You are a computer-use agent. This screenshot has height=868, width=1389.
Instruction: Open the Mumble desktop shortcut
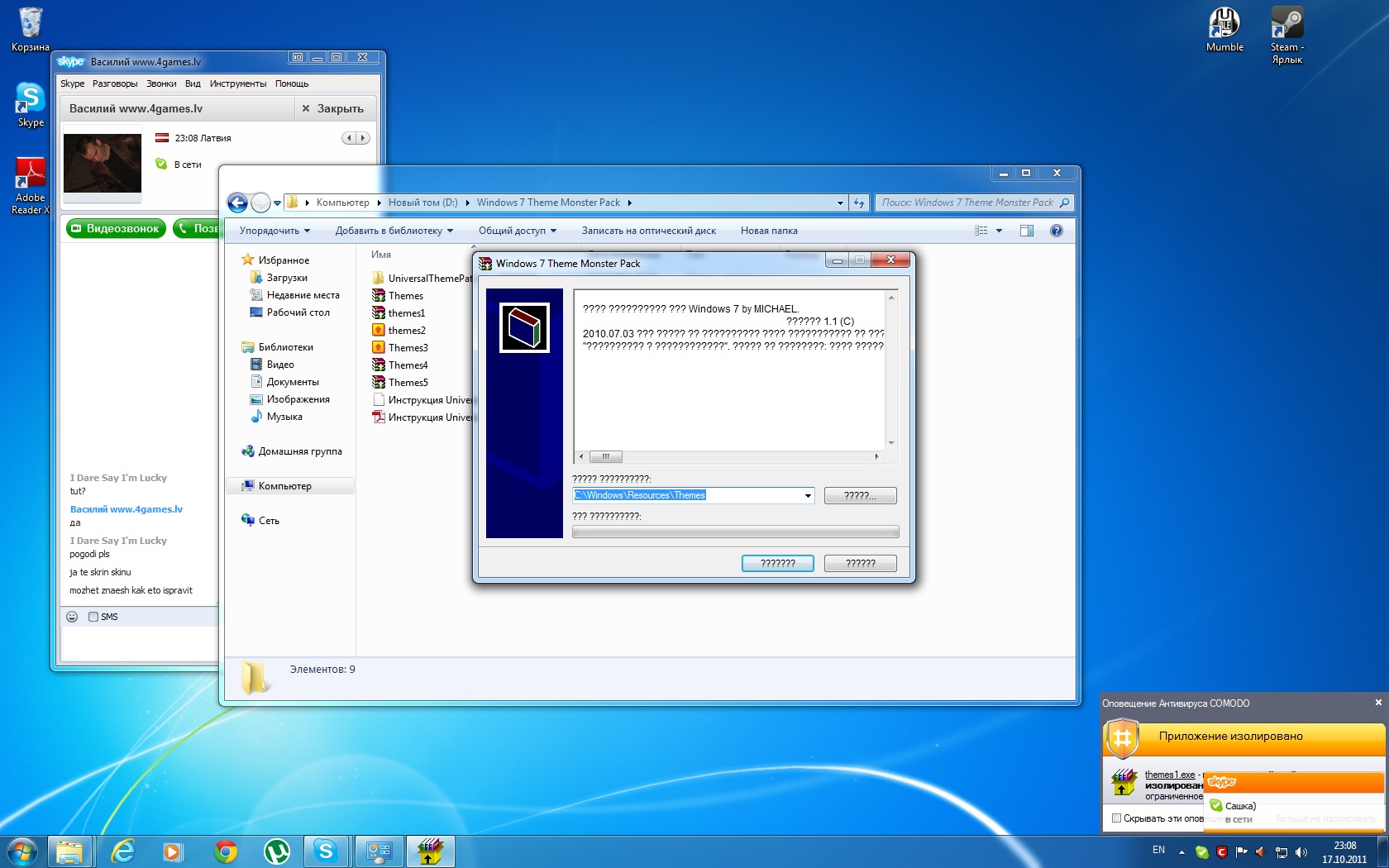(1224, 30)
